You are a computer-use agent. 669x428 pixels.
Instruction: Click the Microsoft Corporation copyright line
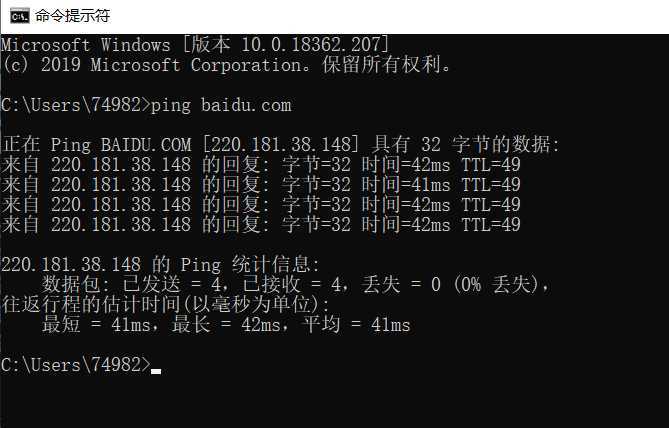coord(226,65)
